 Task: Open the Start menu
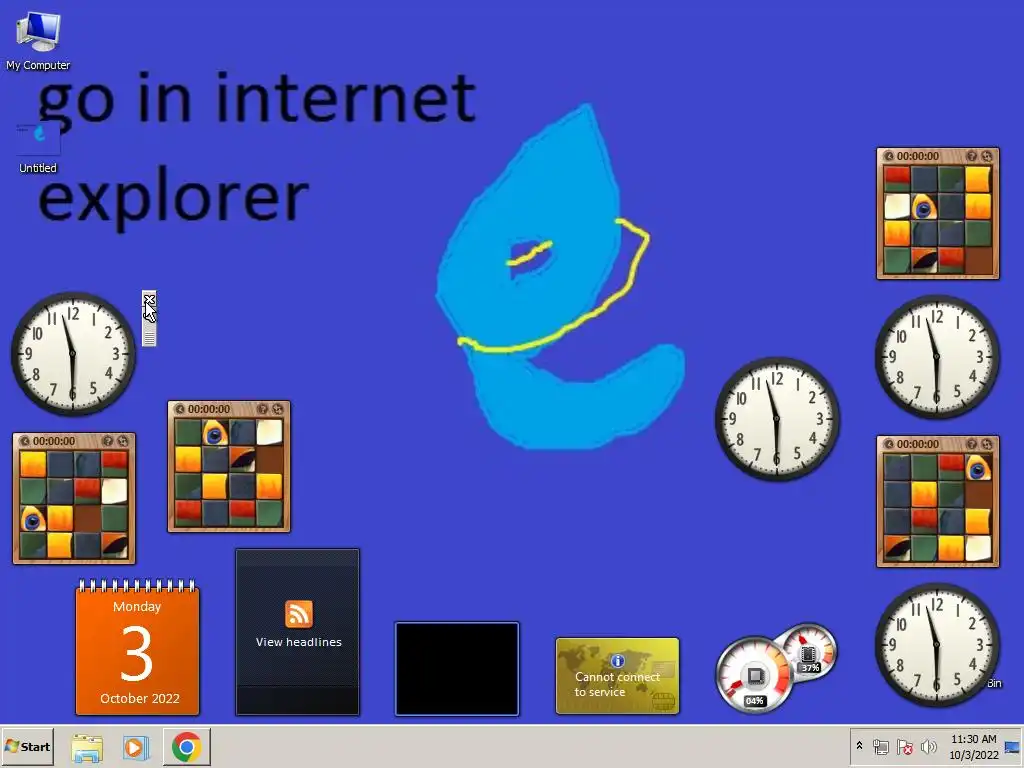tap(27, 746)
